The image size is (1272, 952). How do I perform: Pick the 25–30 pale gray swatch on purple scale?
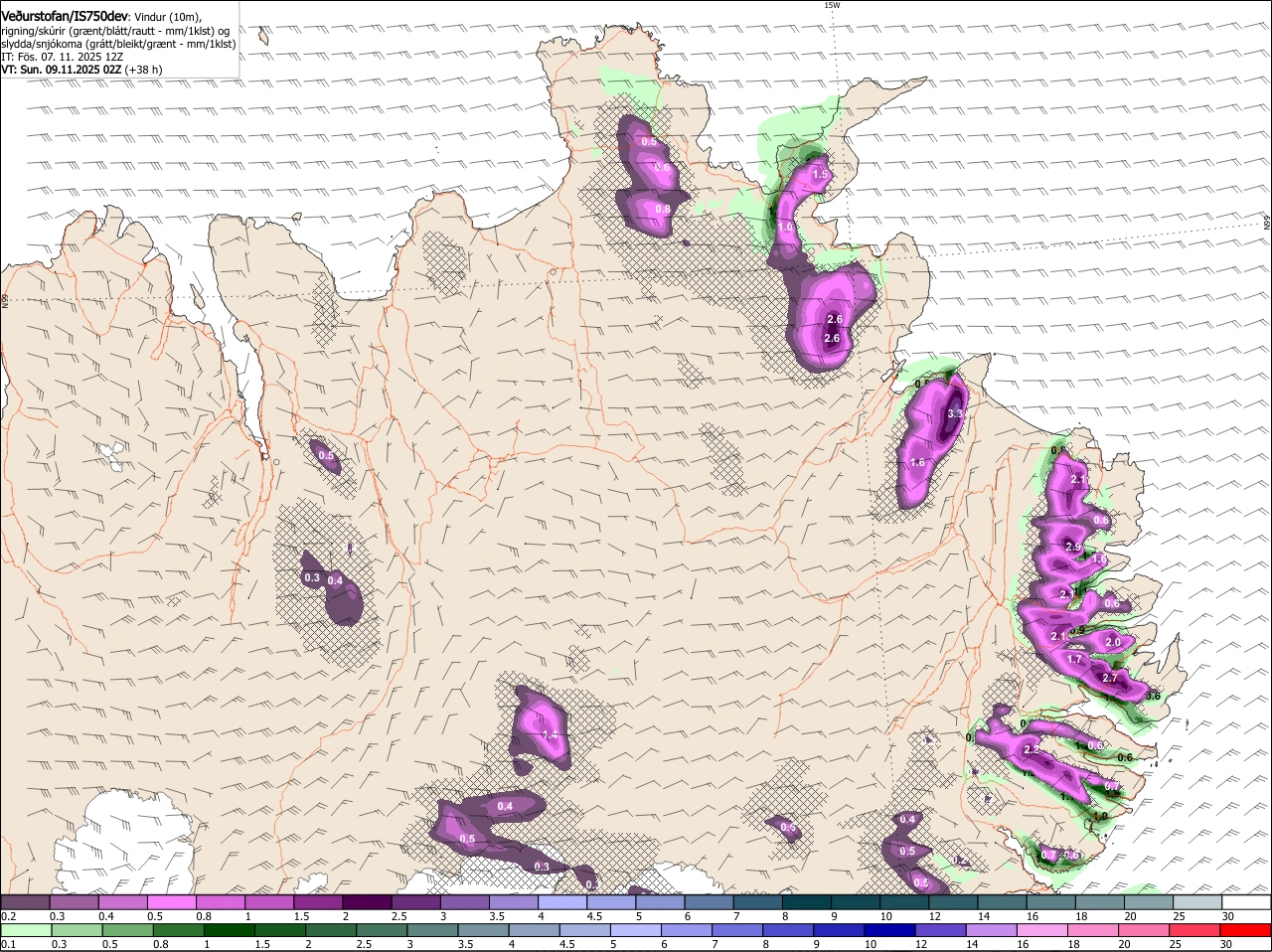1198,902
